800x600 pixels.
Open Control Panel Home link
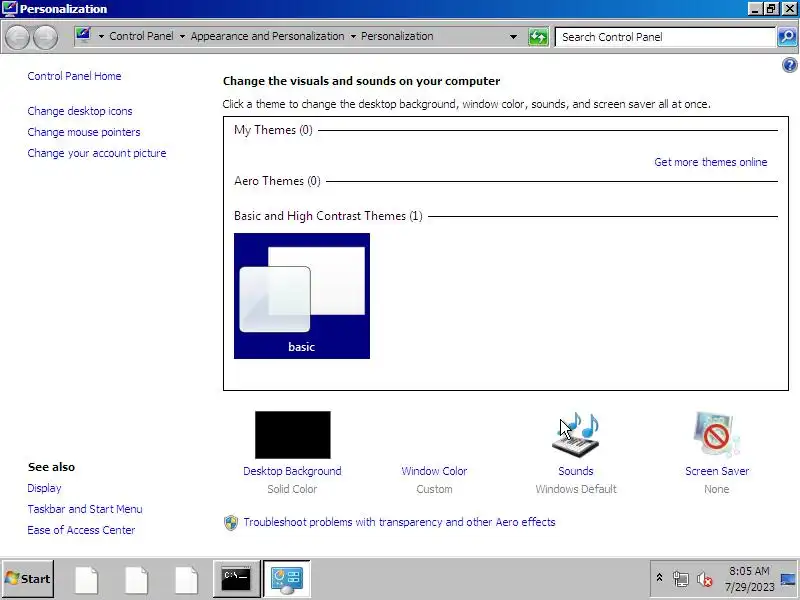(x=74, y=76)
